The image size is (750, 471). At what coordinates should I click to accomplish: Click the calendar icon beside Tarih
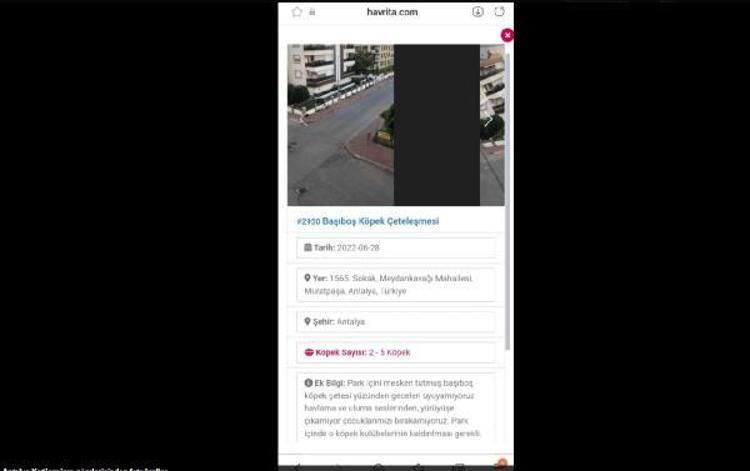[x=308, y=248]
